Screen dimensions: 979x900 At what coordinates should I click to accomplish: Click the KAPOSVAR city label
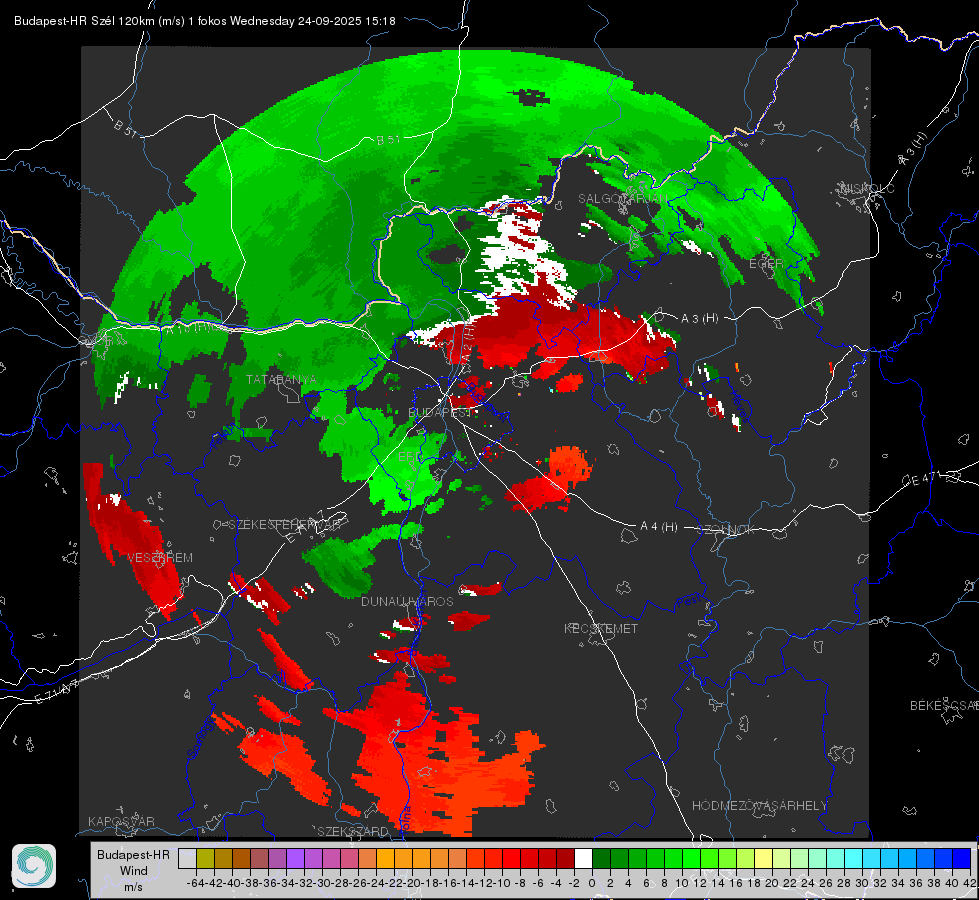[121, 821]
